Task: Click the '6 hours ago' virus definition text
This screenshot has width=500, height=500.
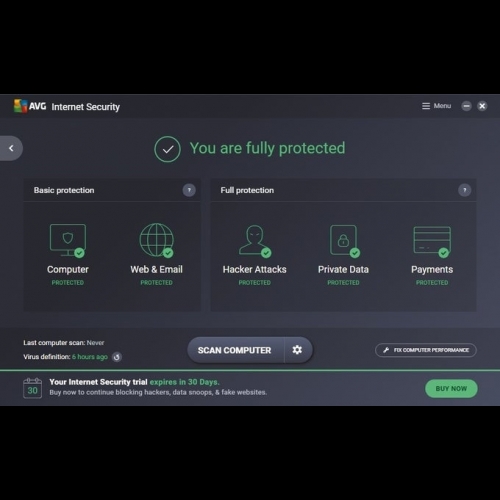Action: click(90, 357)
